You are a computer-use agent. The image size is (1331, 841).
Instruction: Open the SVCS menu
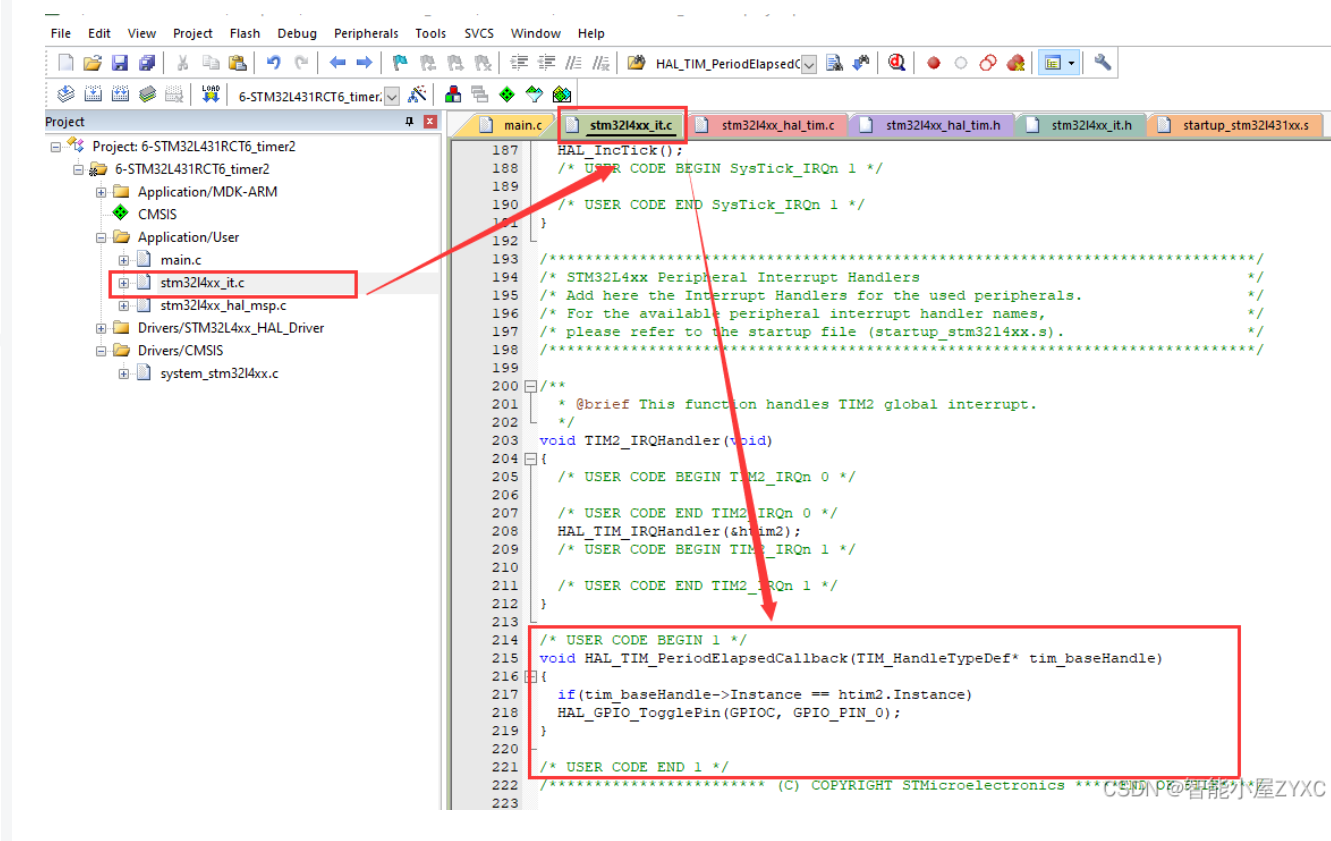[x=479, y=33]
